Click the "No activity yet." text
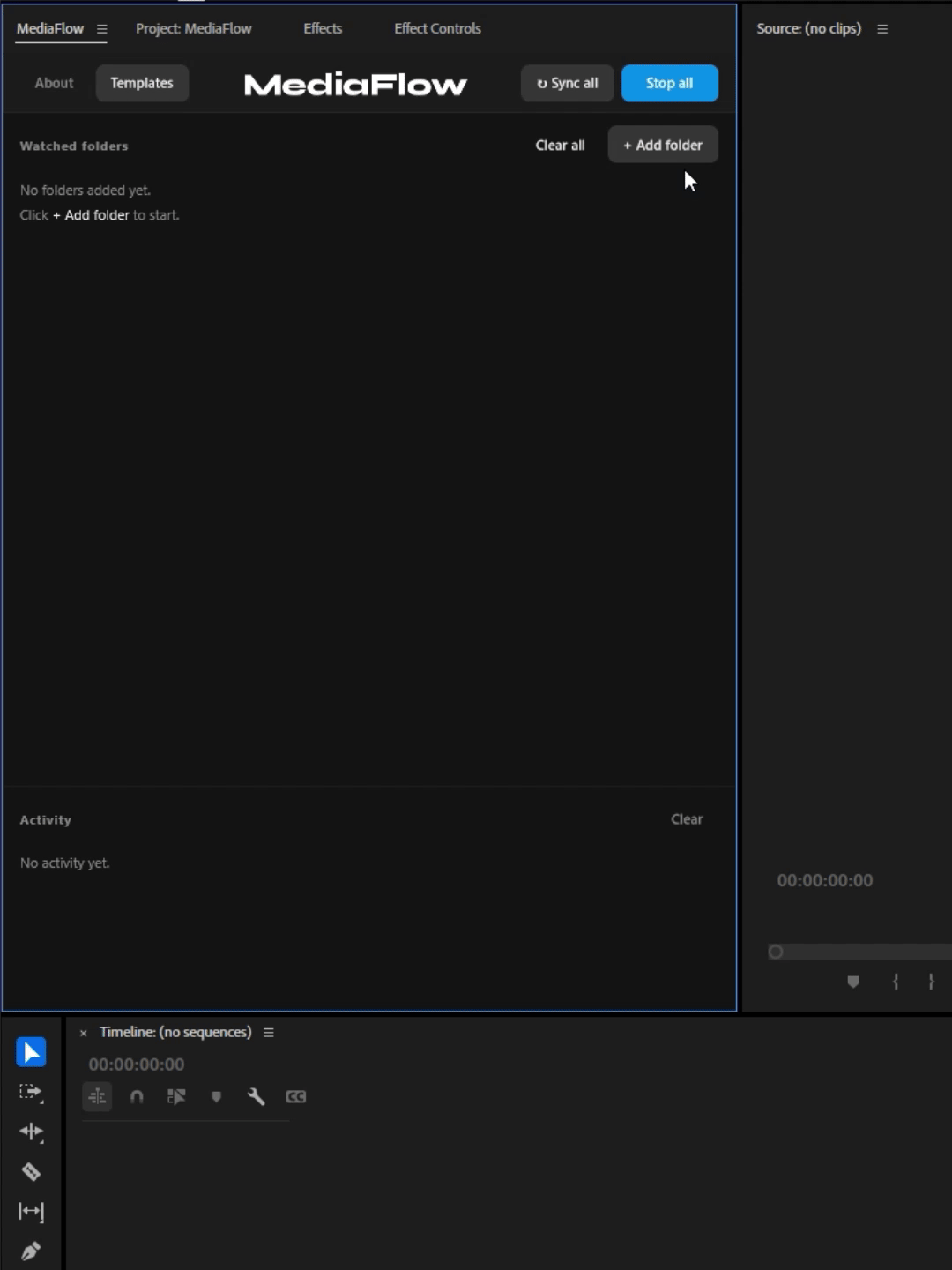This screenshot has height=1270, width=952. pyautogui.click(x=65, y=863)
